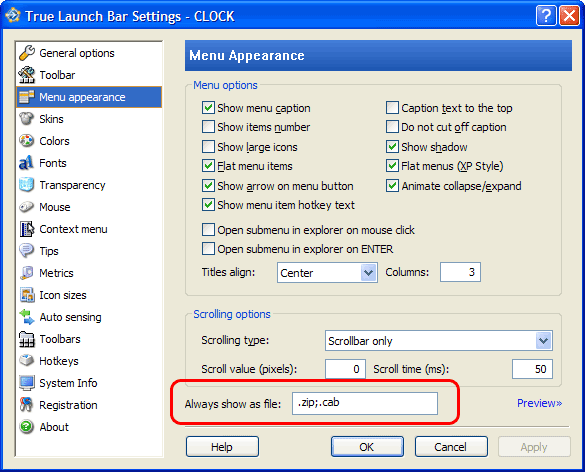Viewport: 585px width, 472px height.
Task: Click the Columns input field
Action: point(460,272)
